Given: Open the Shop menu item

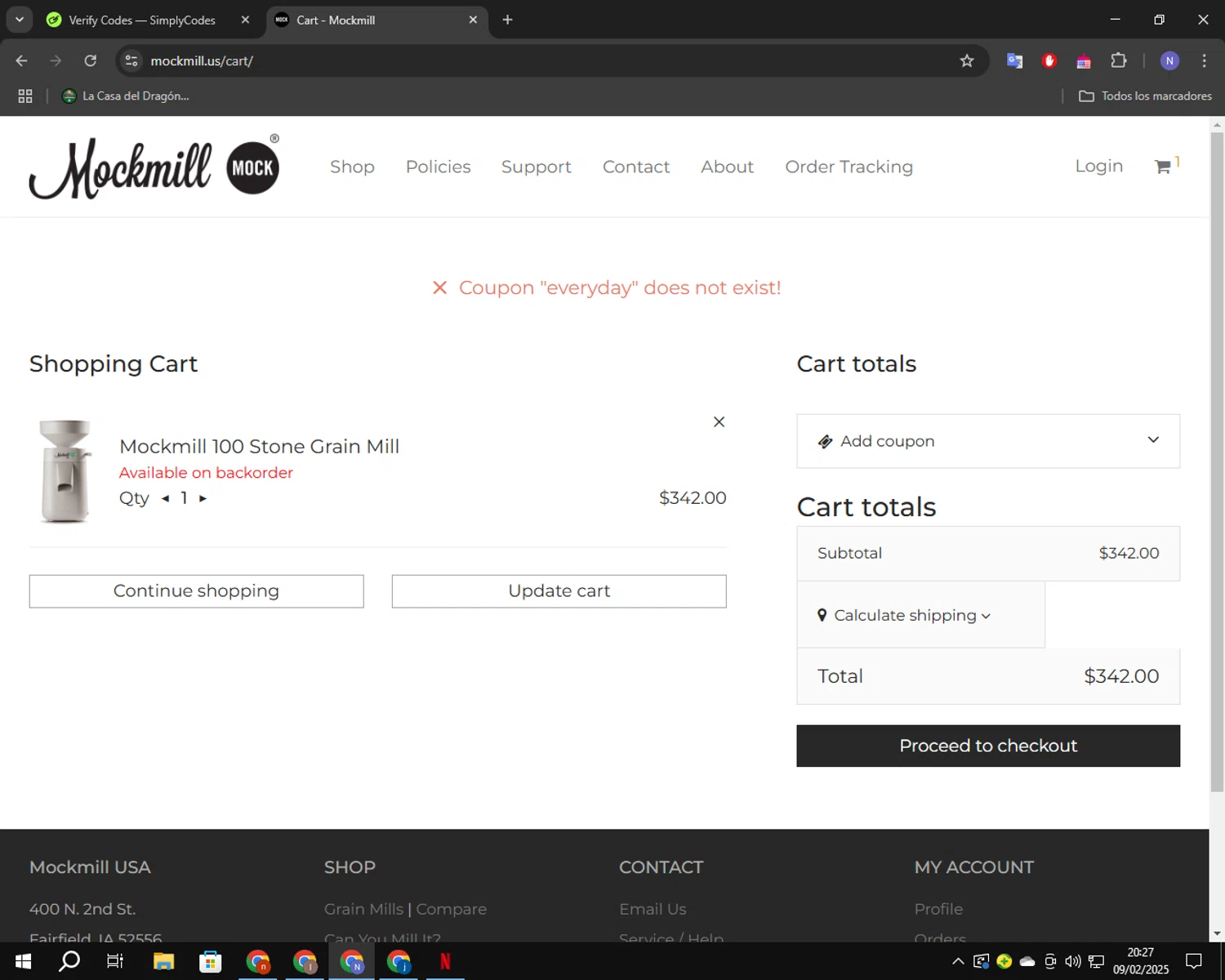Looking at the screenshot, I should tap(352, 167).
